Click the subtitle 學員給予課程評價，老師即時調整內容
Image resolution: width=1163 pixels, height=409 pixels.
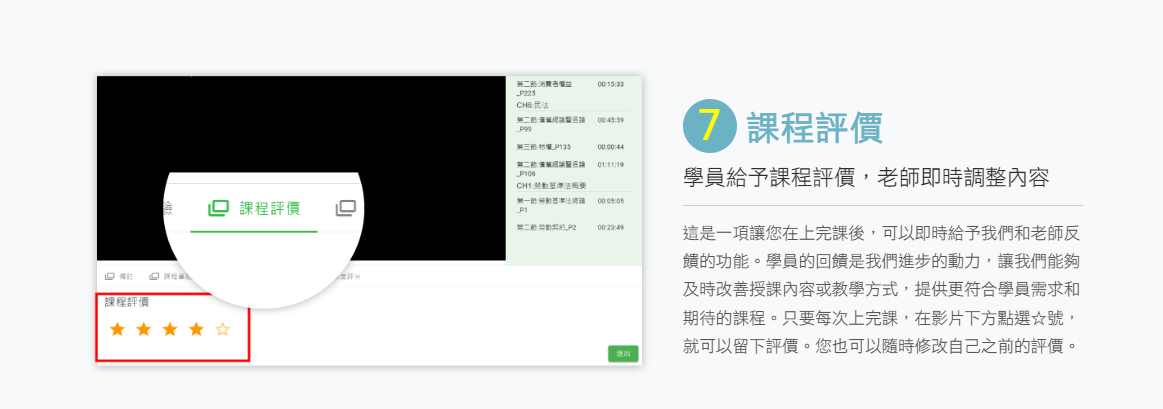[866, 179]
